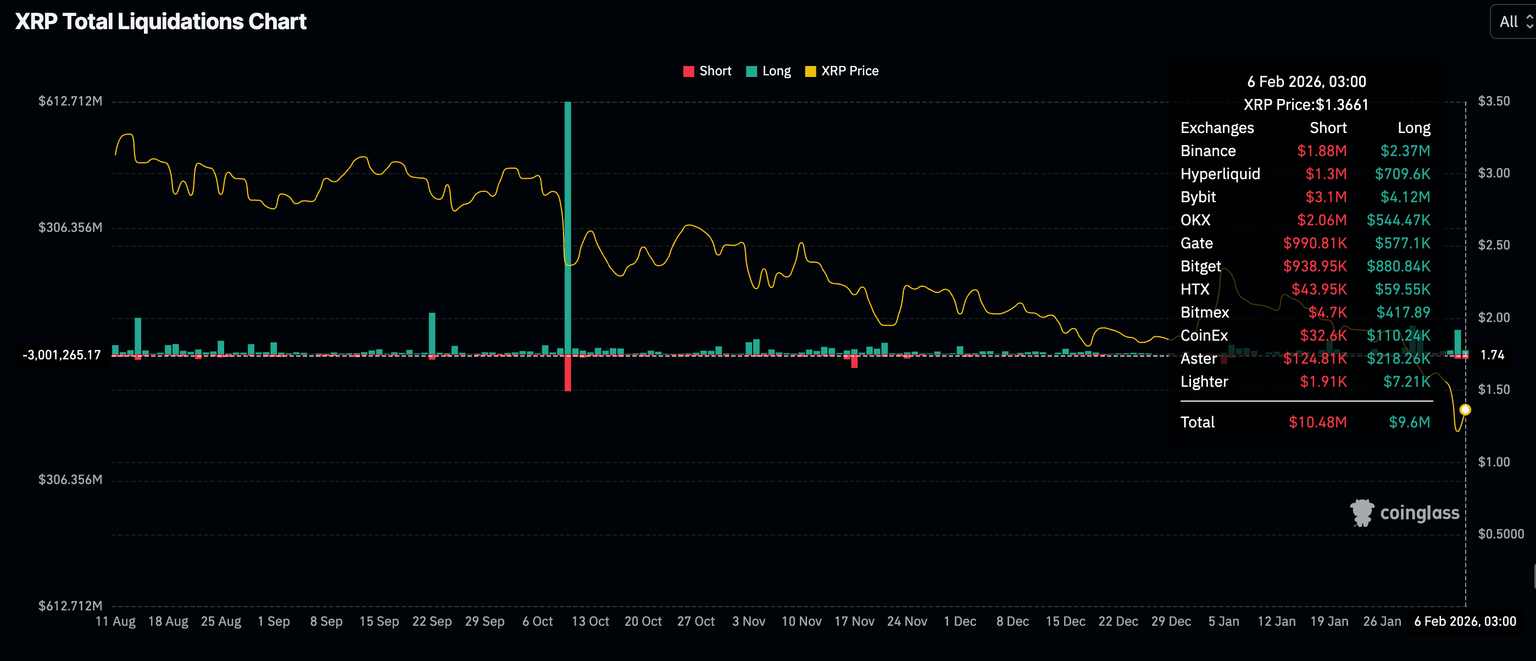1536x661 pixels.
Task: Click the 13 Oct date on x-axis
Action: coord(590,621)
